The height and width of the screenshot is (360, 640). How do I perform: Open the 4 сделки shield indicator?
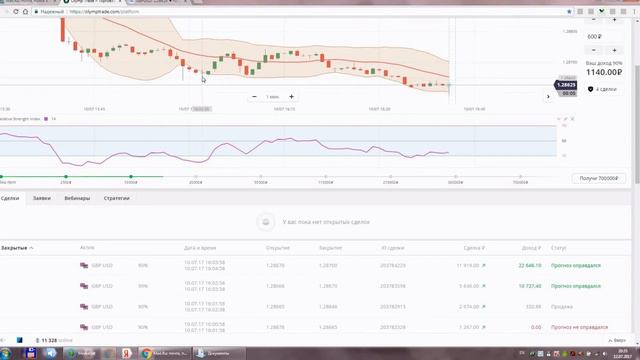602,89
